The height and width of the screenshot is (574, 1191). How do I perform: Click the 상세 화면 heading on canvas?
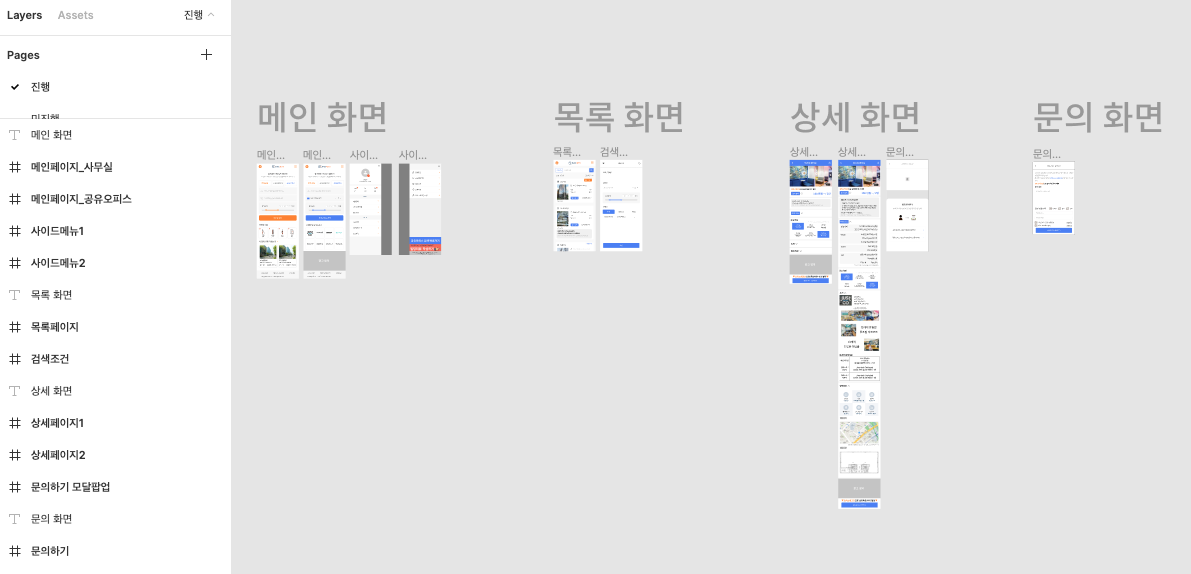click(x=855, y=116)
